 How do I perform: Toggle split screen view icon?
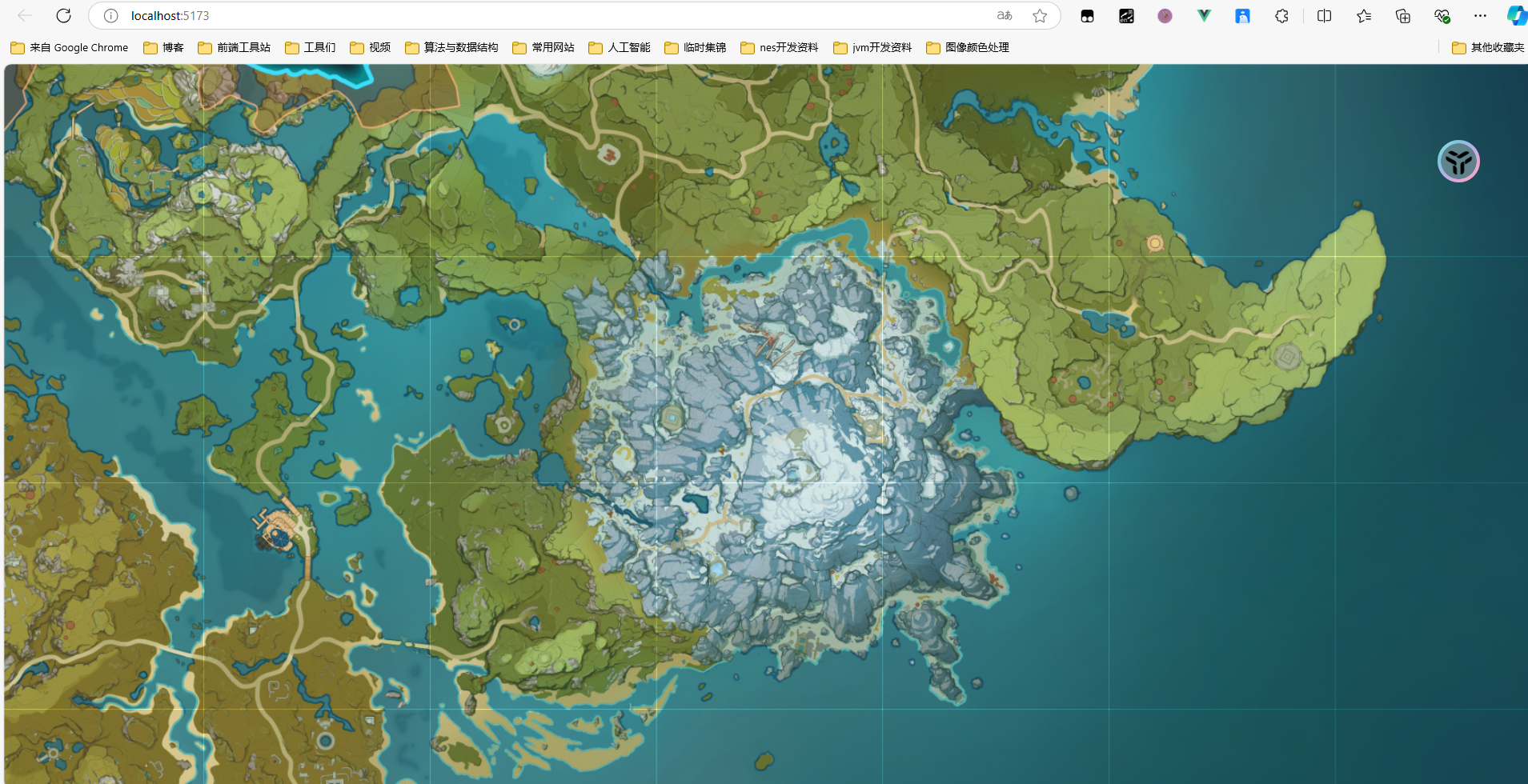click(x=1324, y=16)
